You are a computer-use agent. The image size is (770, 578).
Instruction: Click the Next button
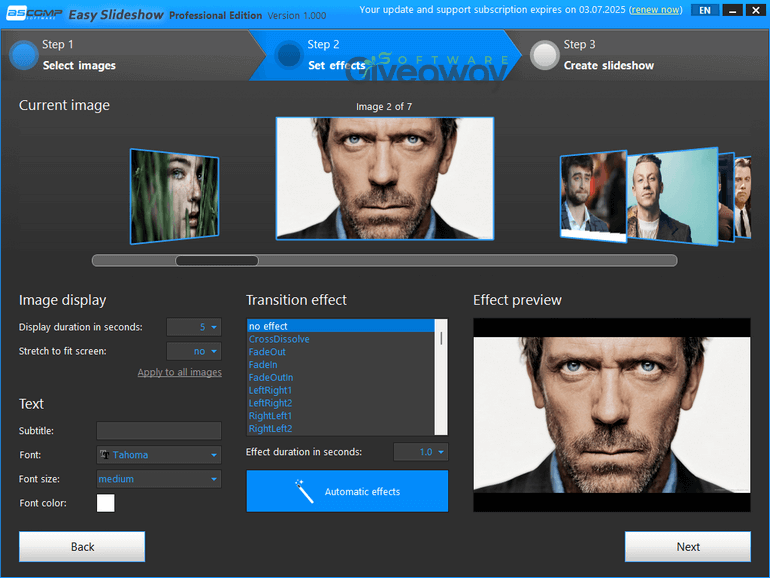click(x=687, y=547)
